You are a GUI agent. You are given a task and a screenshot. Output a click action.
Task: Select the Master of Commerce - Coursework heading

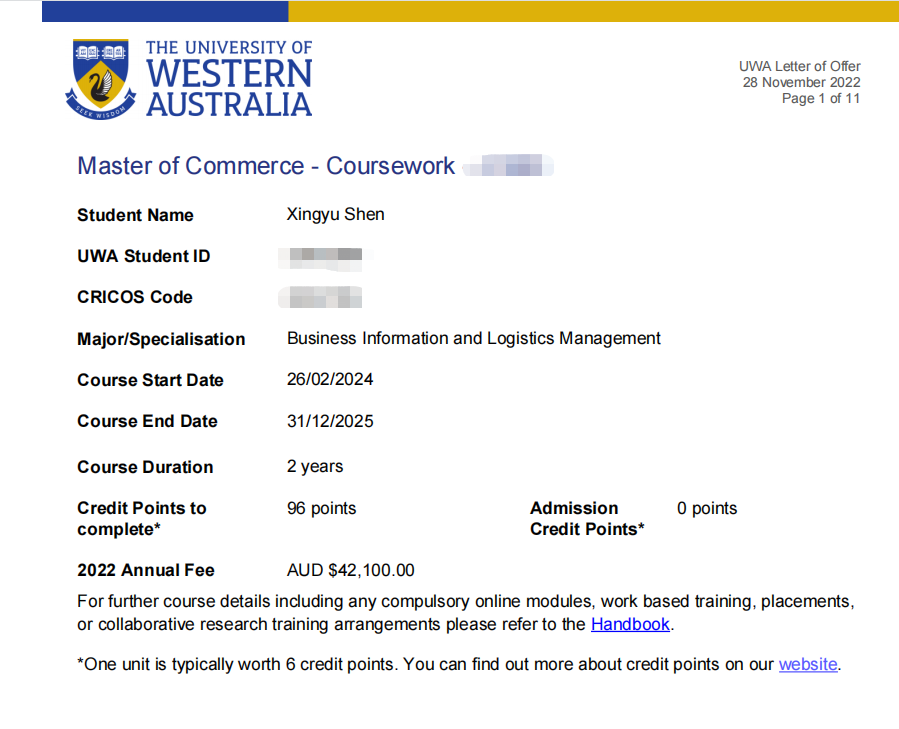pos(266,166)
